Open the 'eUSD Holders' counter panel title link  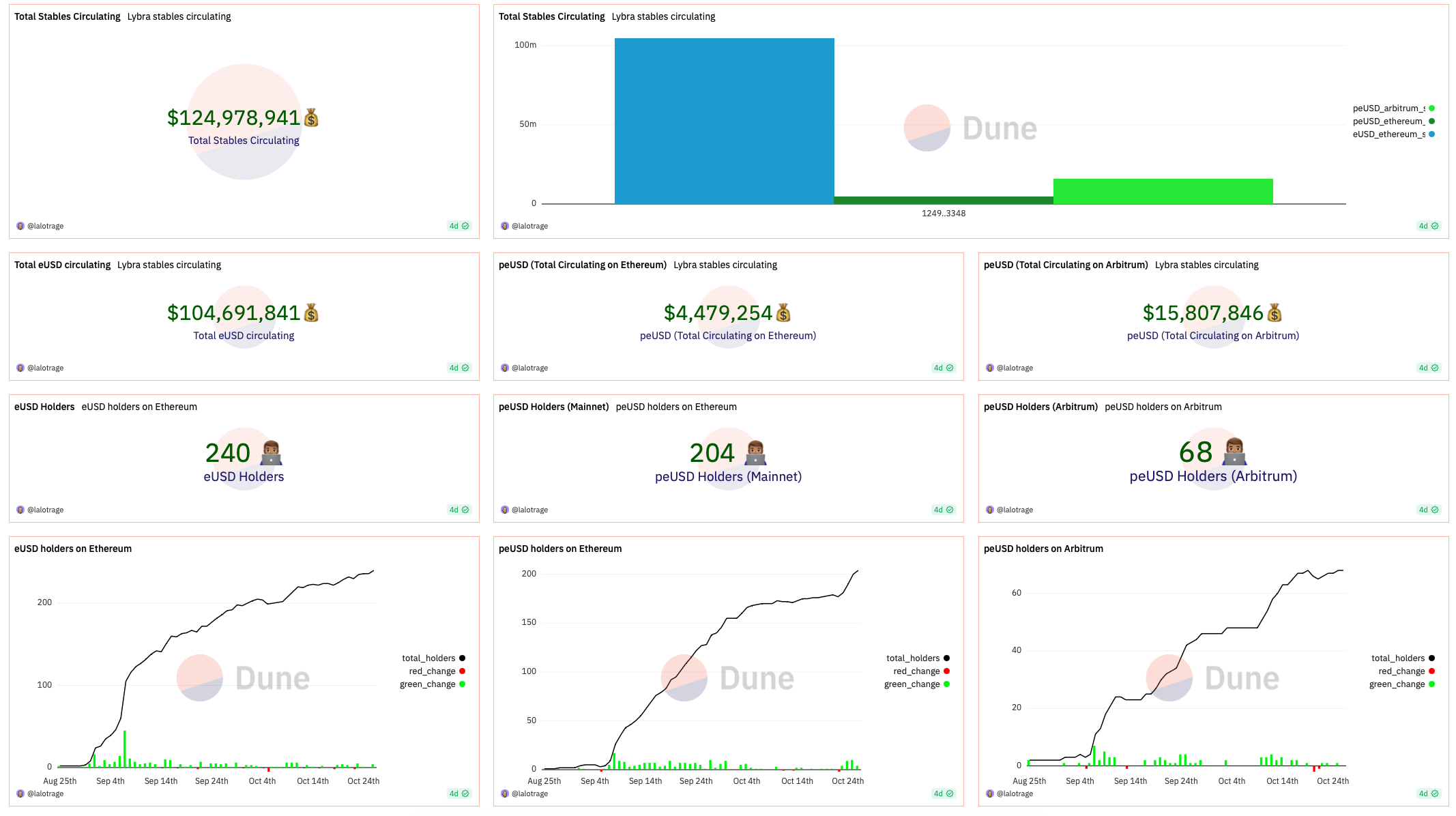(x=44, y=407)
